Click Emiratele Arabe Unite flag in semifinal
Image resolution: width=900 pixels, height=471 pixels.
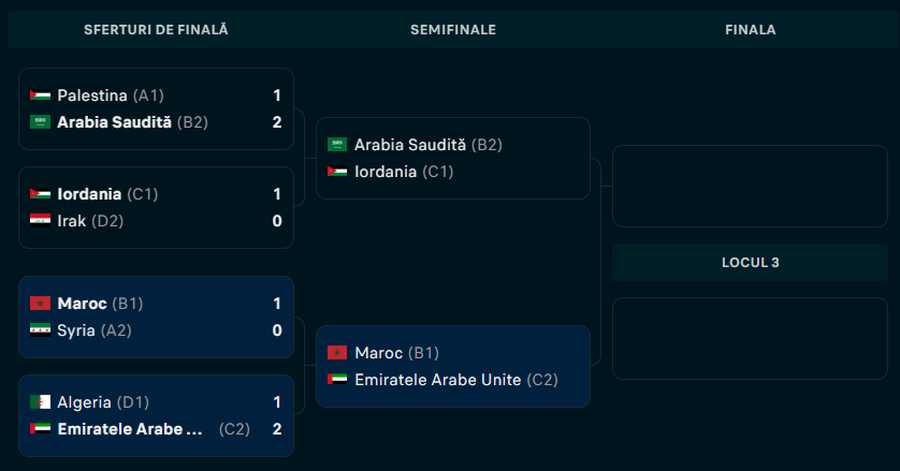337,380
